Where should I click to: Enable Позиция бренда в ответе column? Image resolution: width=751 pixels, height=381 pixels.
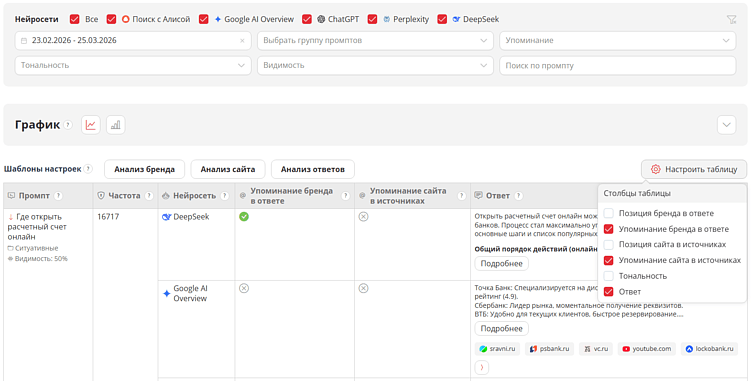click(x=608, y=213)
